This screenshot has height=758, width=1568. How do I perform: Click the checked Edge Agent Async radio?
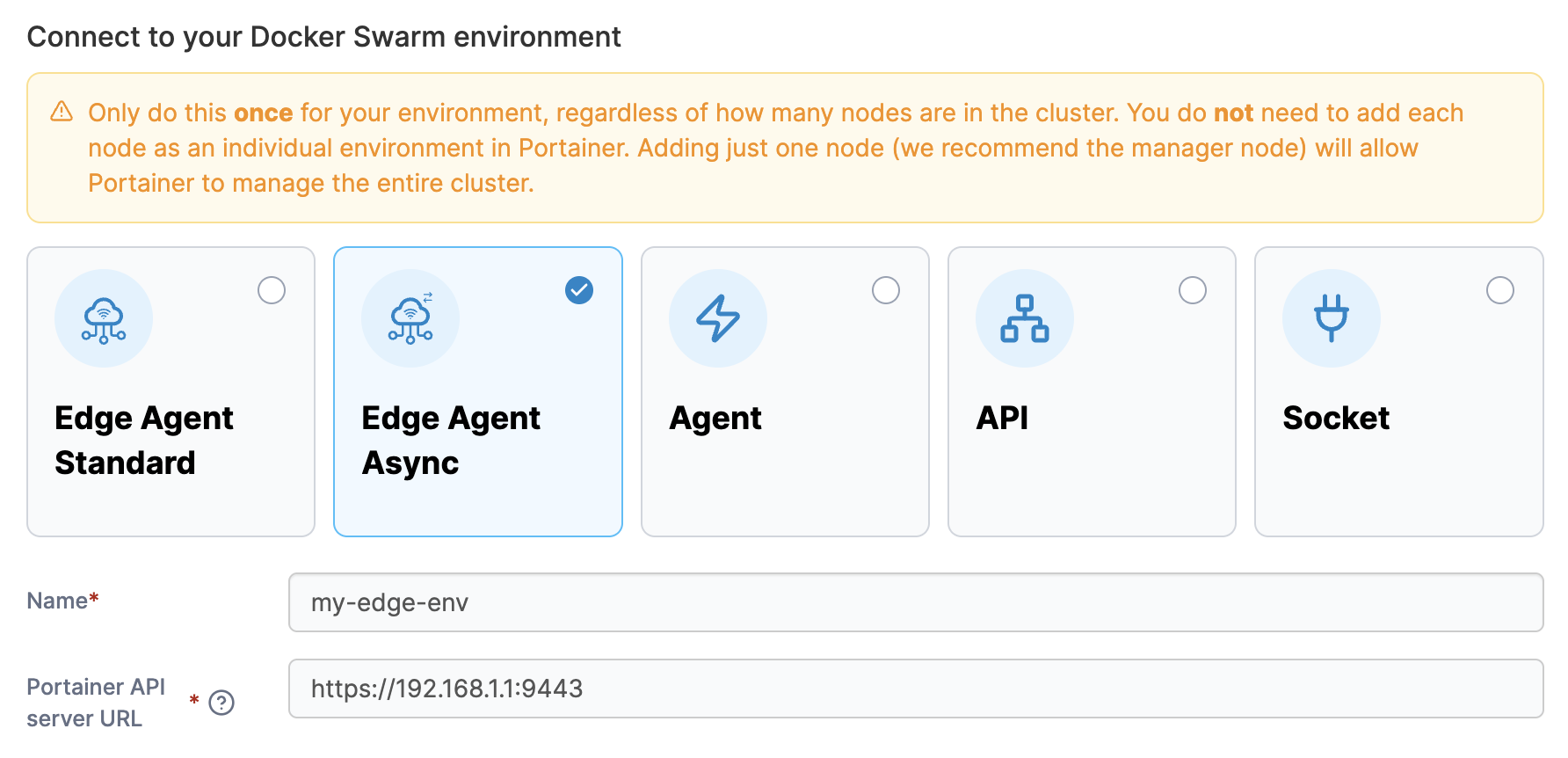578,290
